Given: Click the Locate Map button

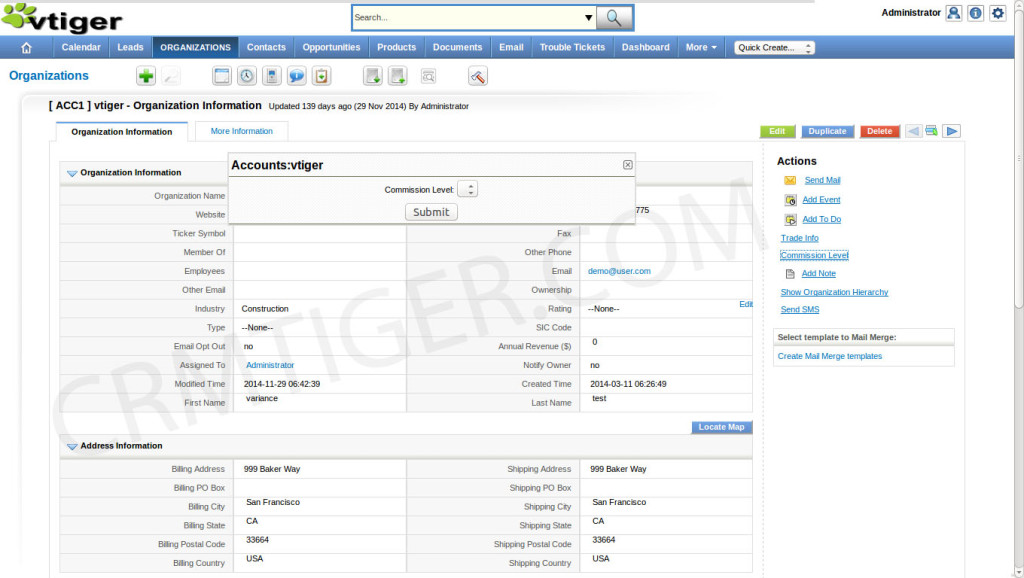Looking at the screenshot, I should tap(721, 427).
